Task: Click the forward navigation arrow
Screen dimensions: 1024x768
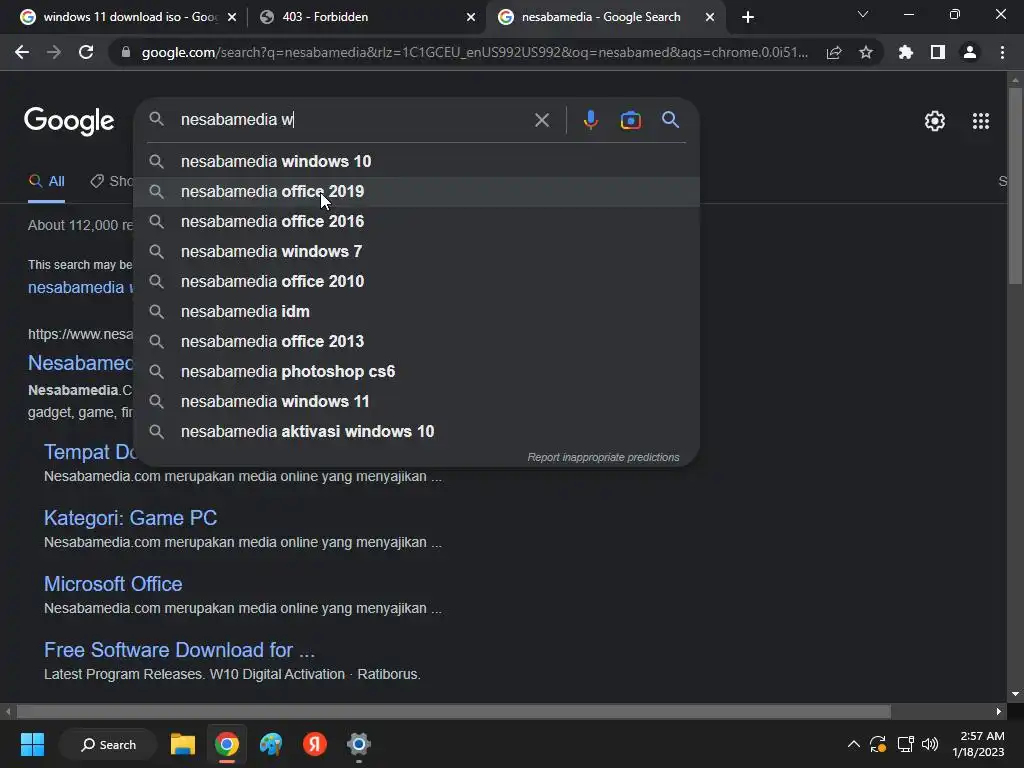Action: pos(54,52)
